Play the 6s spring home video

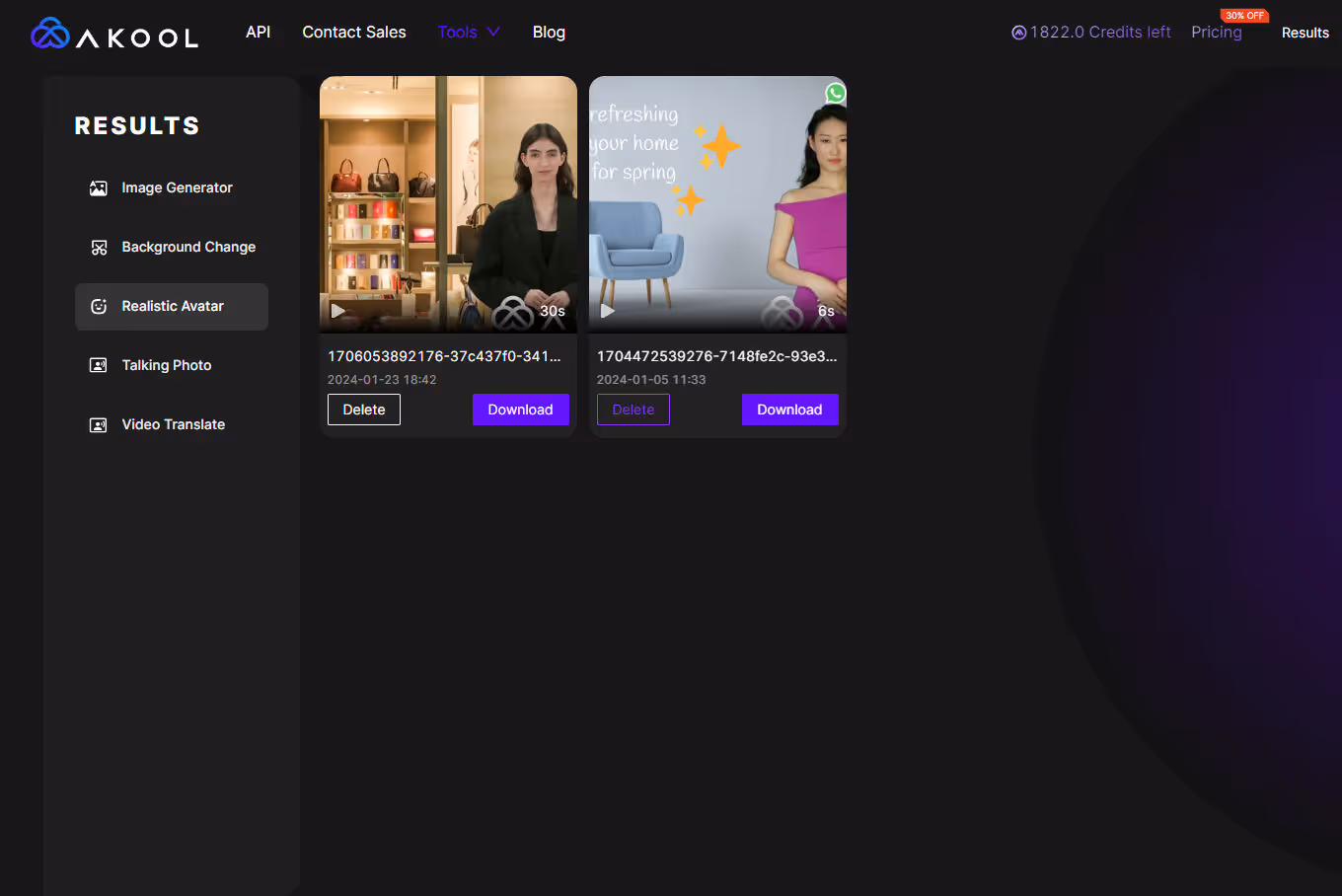(607, 311)
